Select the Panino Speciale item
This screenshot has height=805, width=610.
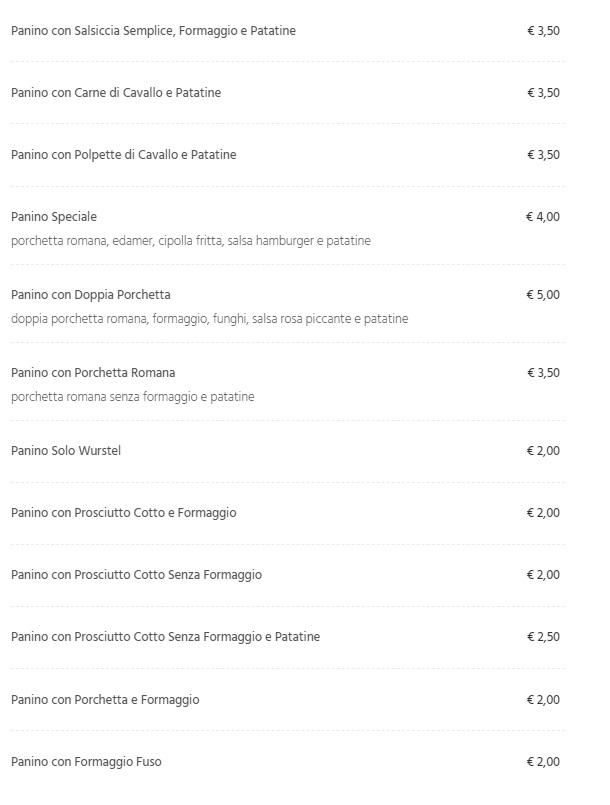click(x=54, y=217)
